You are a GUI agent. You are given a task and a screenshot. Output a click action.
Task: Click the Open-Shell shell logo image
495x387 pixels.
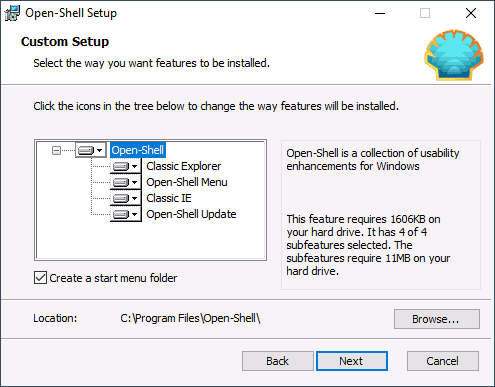click(x=454, y=55)
